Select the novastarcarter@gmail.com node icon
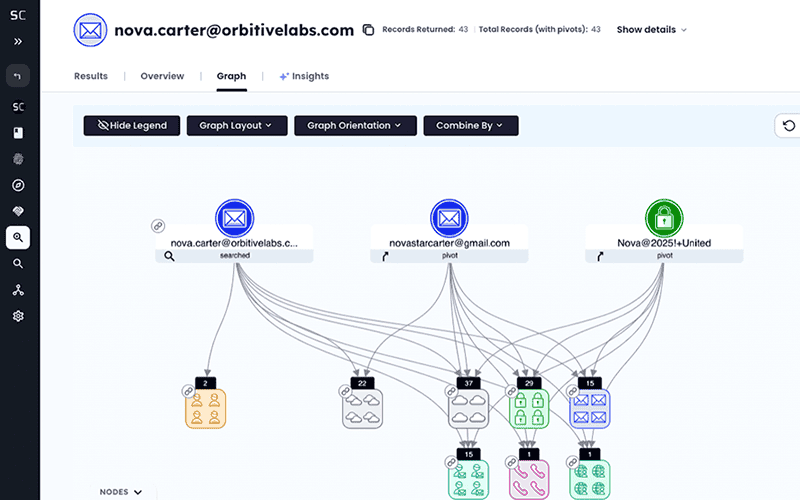Image resolution: width=800 pixels, height=500 pixels. [x=449, y=218]
